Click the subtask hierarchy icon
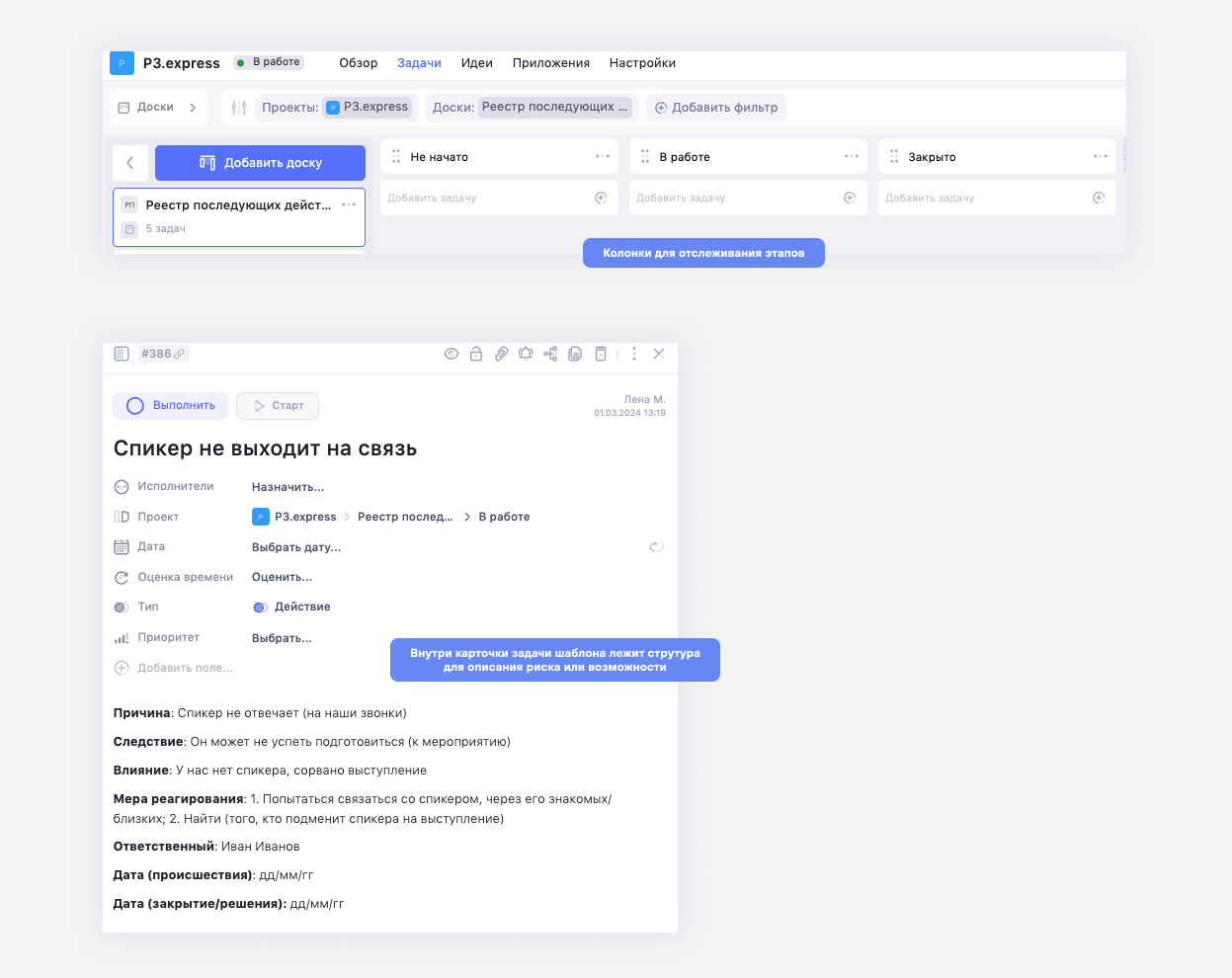The width and height of the screenshot is (1232, 978). 550,354
